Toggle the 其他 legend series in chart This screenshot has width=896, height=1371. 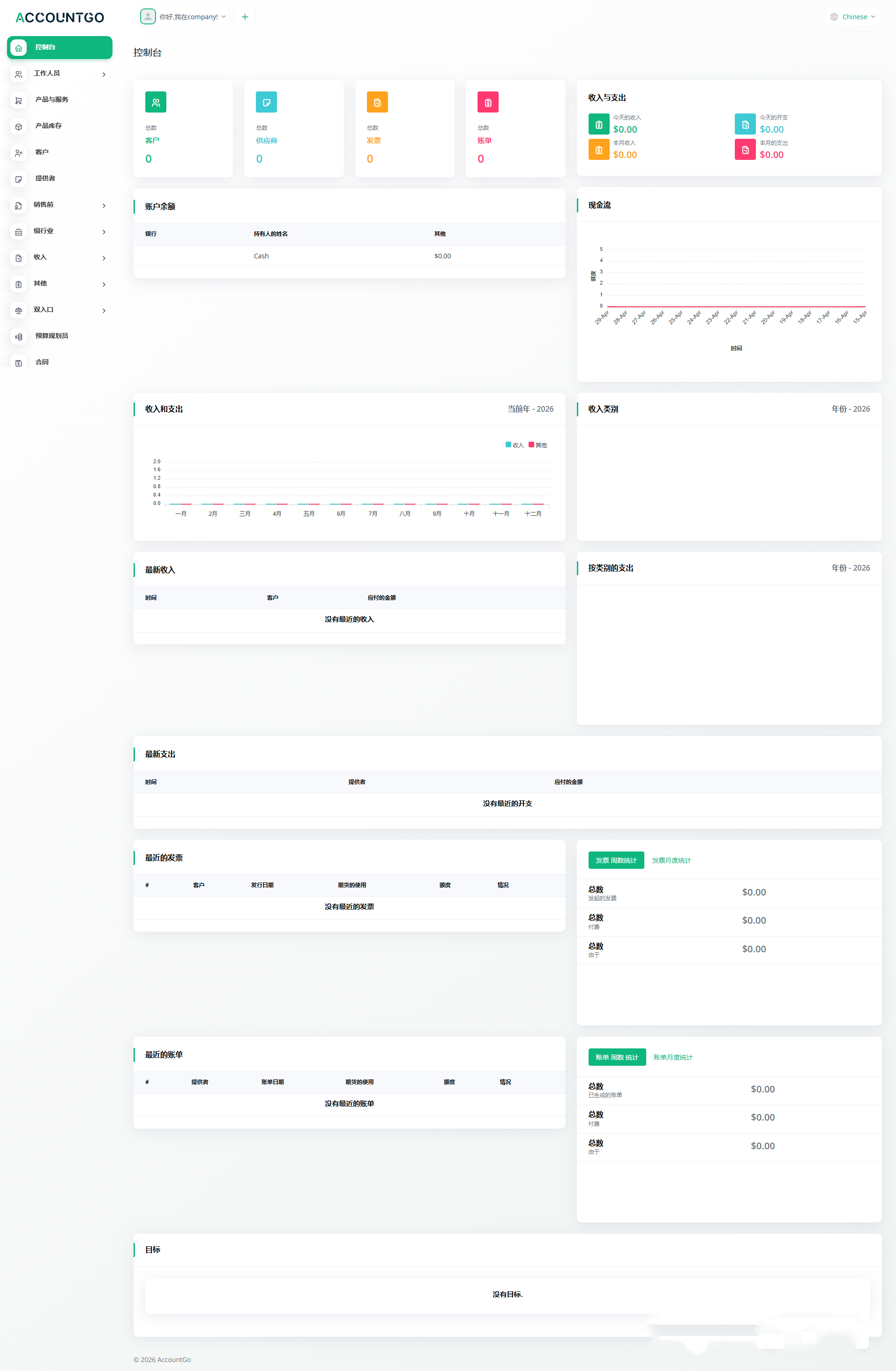tap(538, 444)
